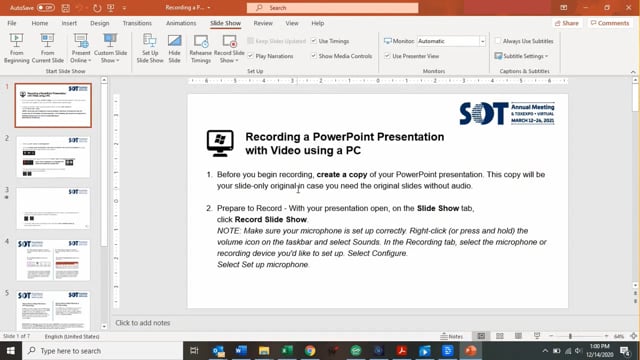Switch to Slide Sorter view in status bar

(500, 336)
